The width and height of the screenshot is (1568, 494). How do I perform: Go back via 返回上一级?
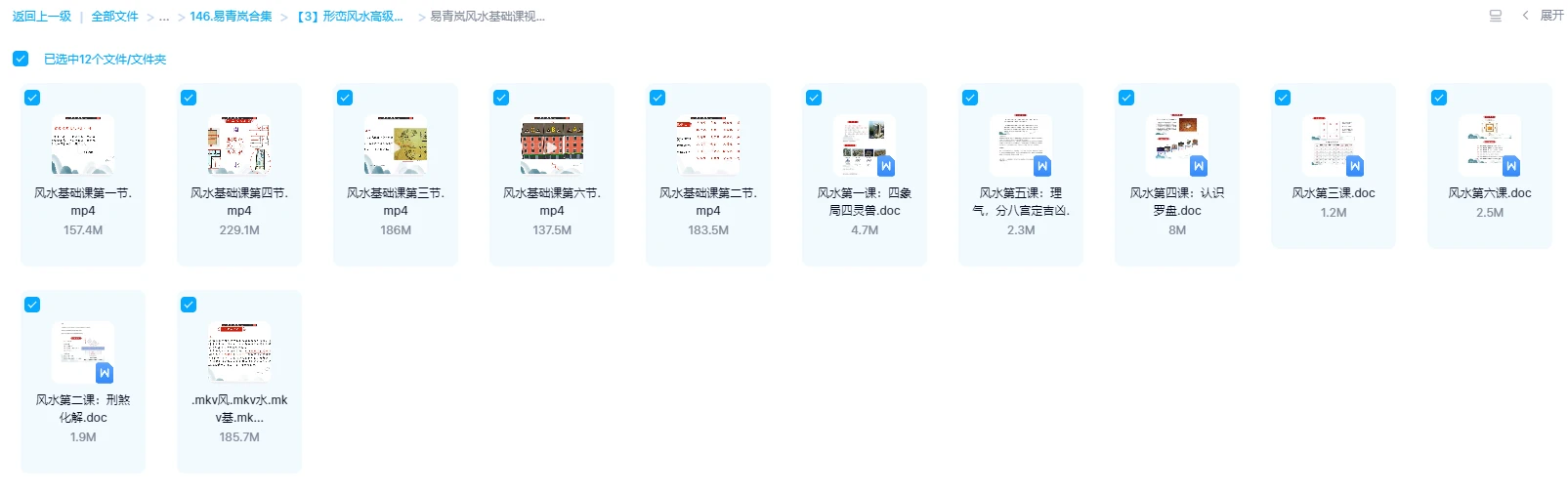[x=42, y=17]
